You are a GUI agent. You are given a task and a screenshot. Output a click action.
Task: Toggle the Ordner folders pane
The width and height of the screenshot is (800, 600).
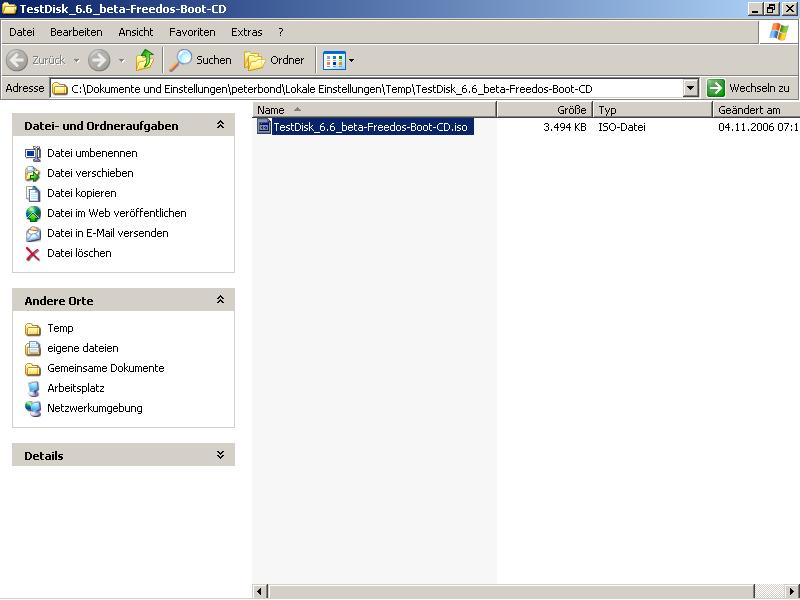point(274,60)
